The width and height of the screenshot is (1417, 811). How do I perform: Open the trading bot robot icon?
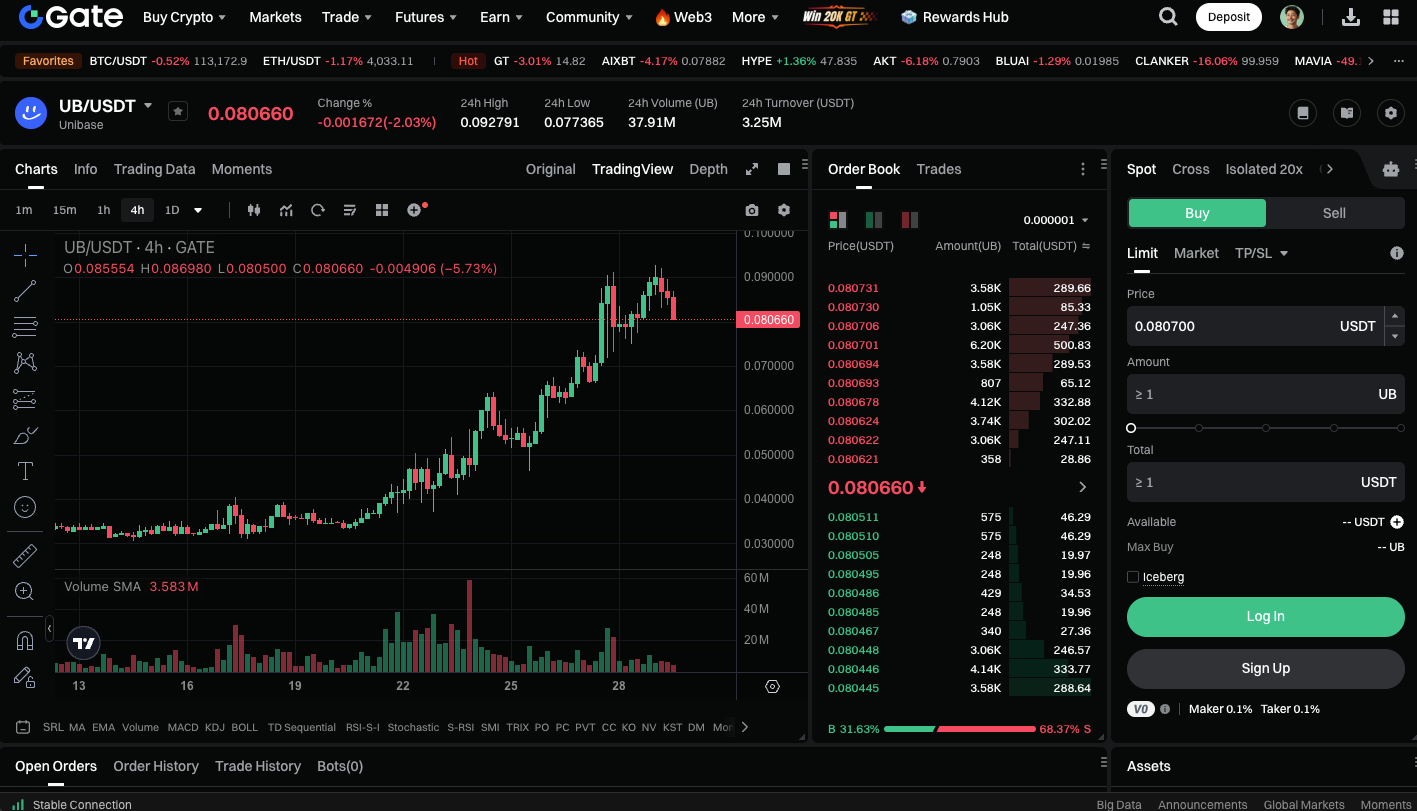pos(1391,169)
